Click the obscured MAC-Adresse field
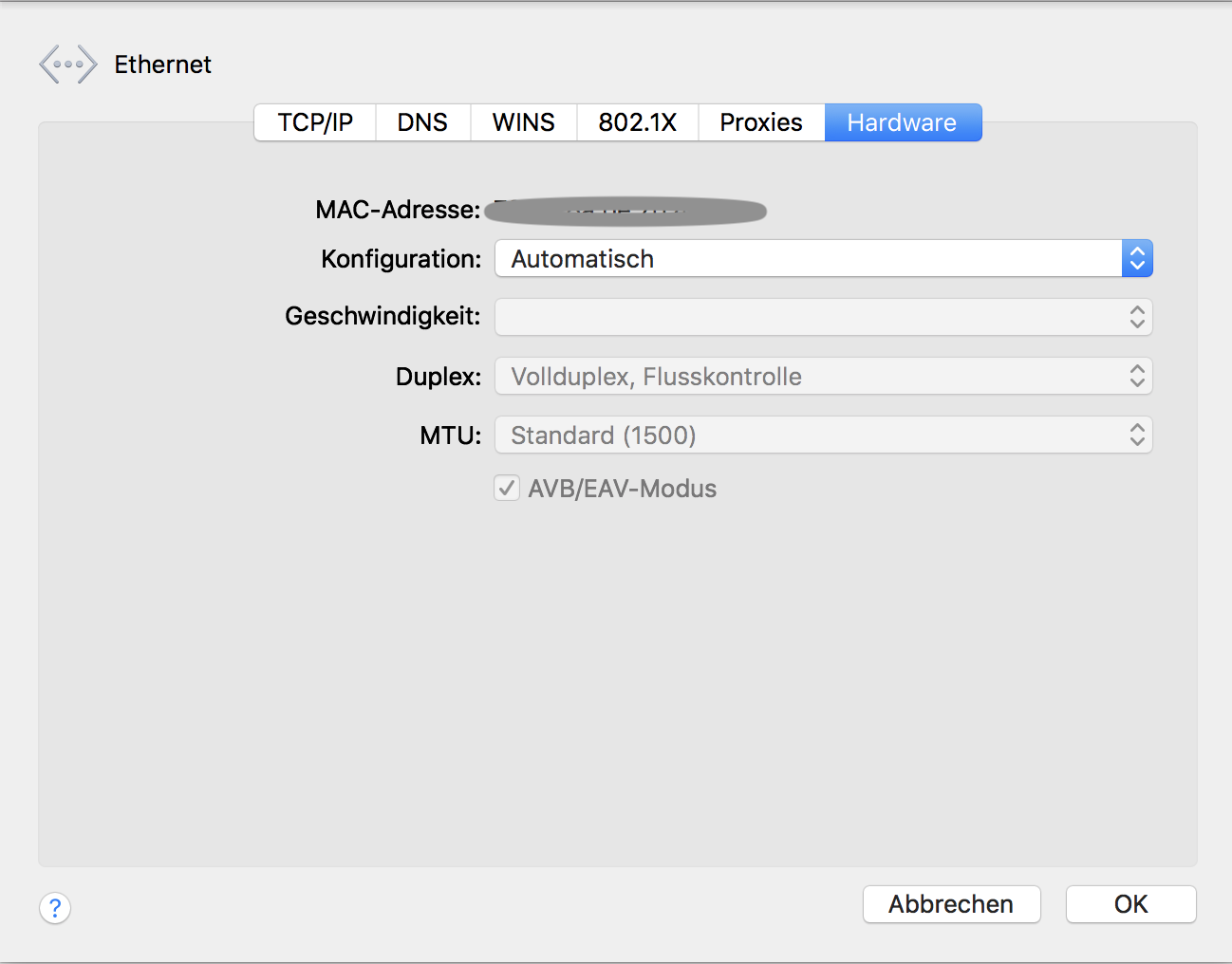Screen dimensions: 1232x964 click(625, 210)
